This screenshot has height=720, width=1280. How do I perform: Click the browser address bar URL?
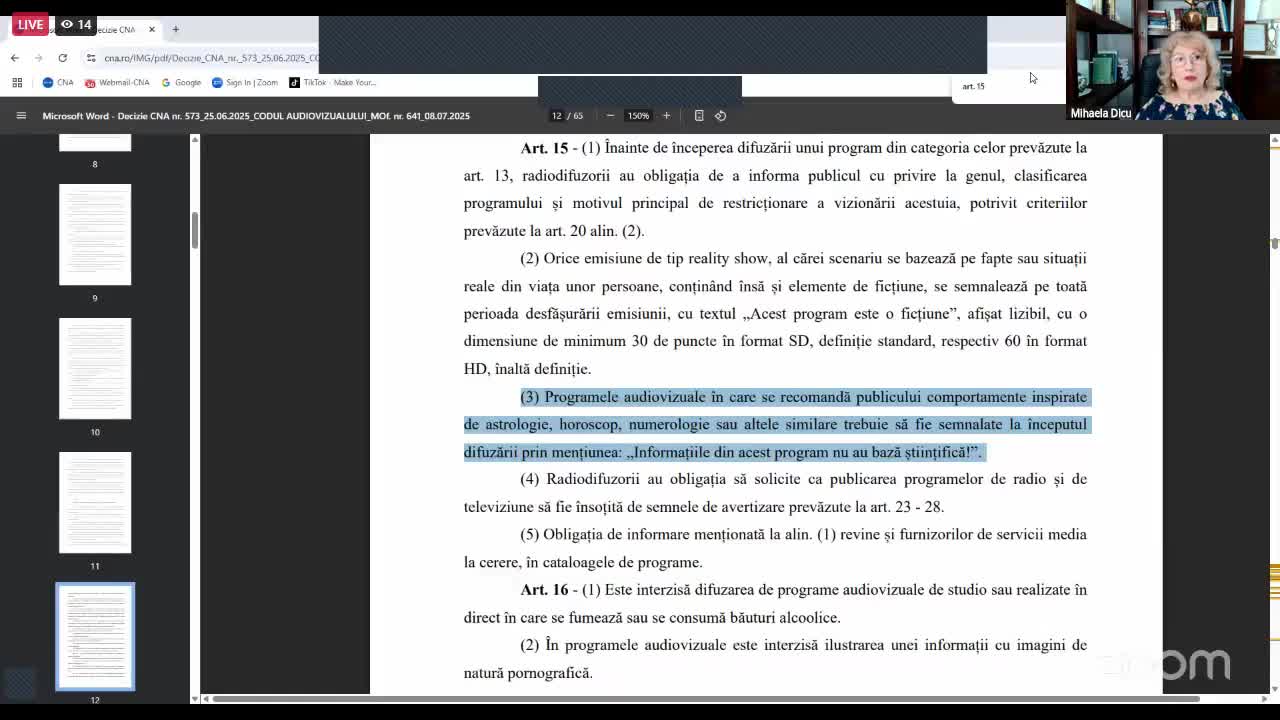210,58
